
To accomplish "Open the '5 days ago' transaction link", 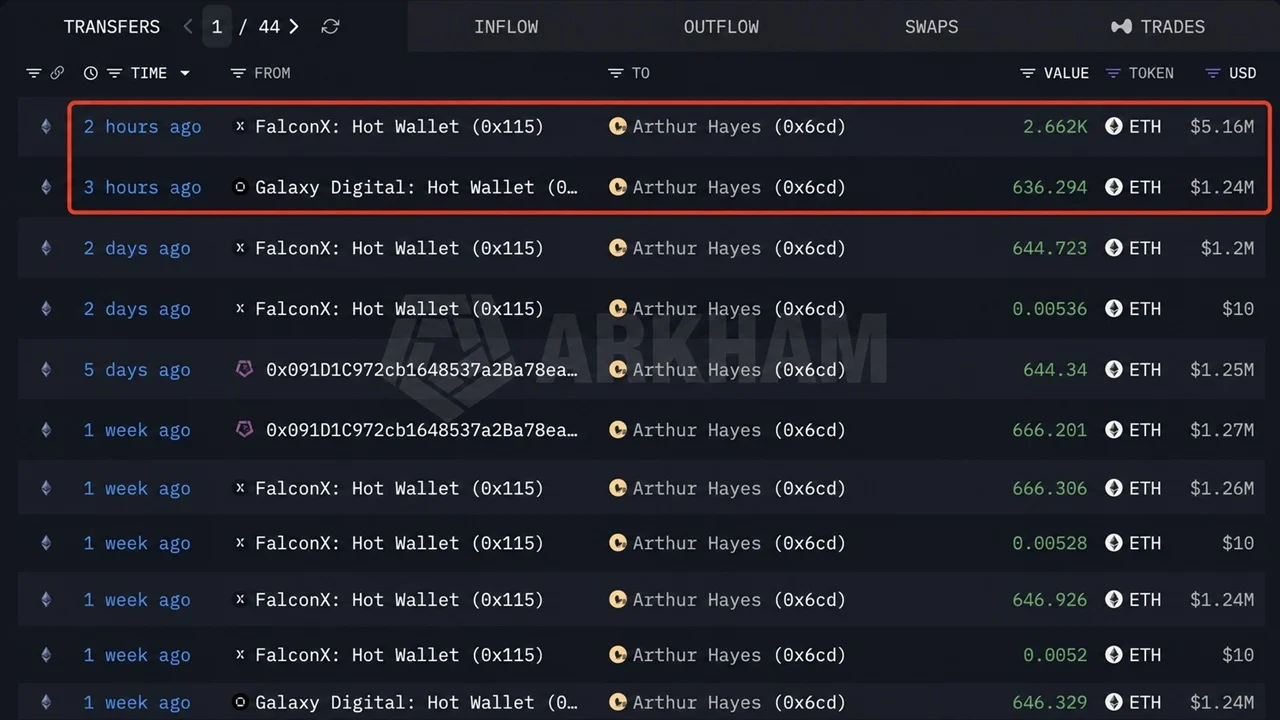I will (x=137, y=370).
